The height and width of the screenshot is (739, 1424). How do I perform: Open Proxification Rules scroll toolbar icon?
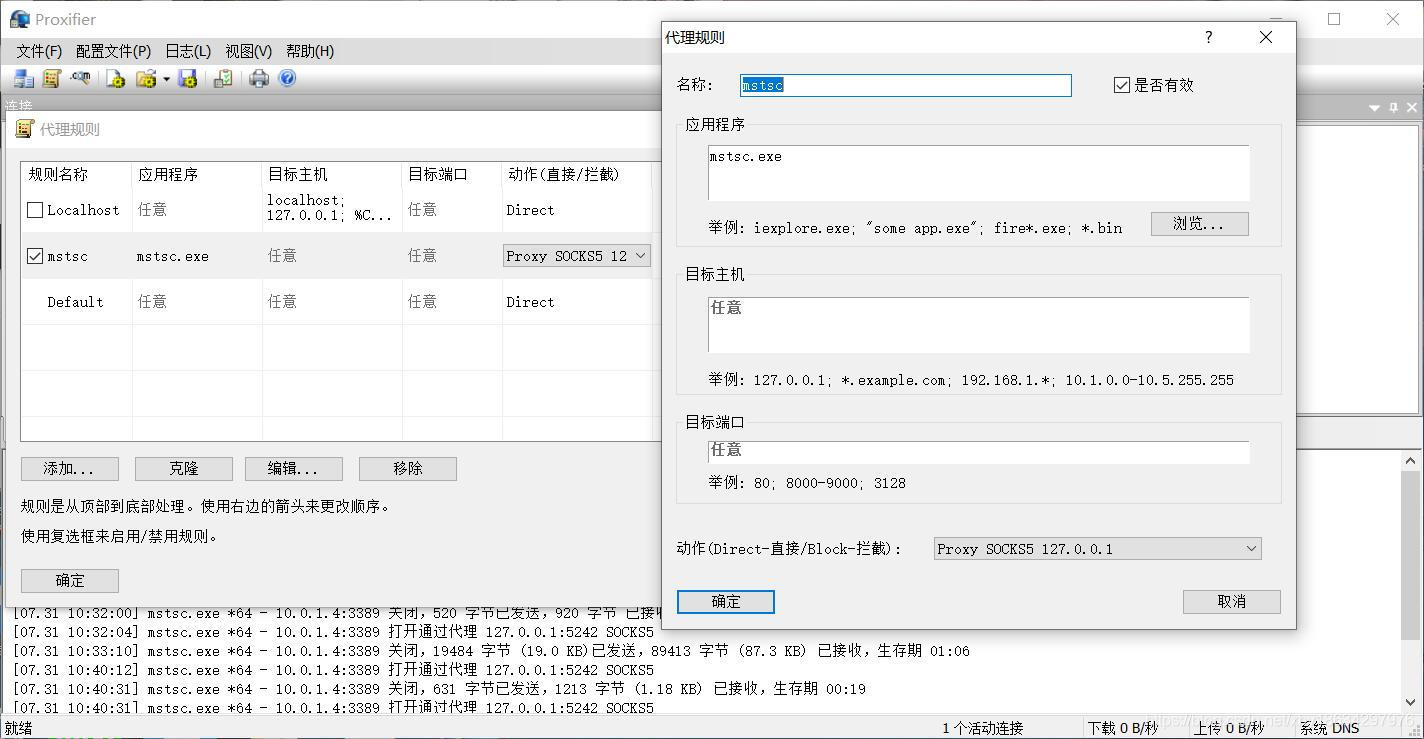(52, 78)
